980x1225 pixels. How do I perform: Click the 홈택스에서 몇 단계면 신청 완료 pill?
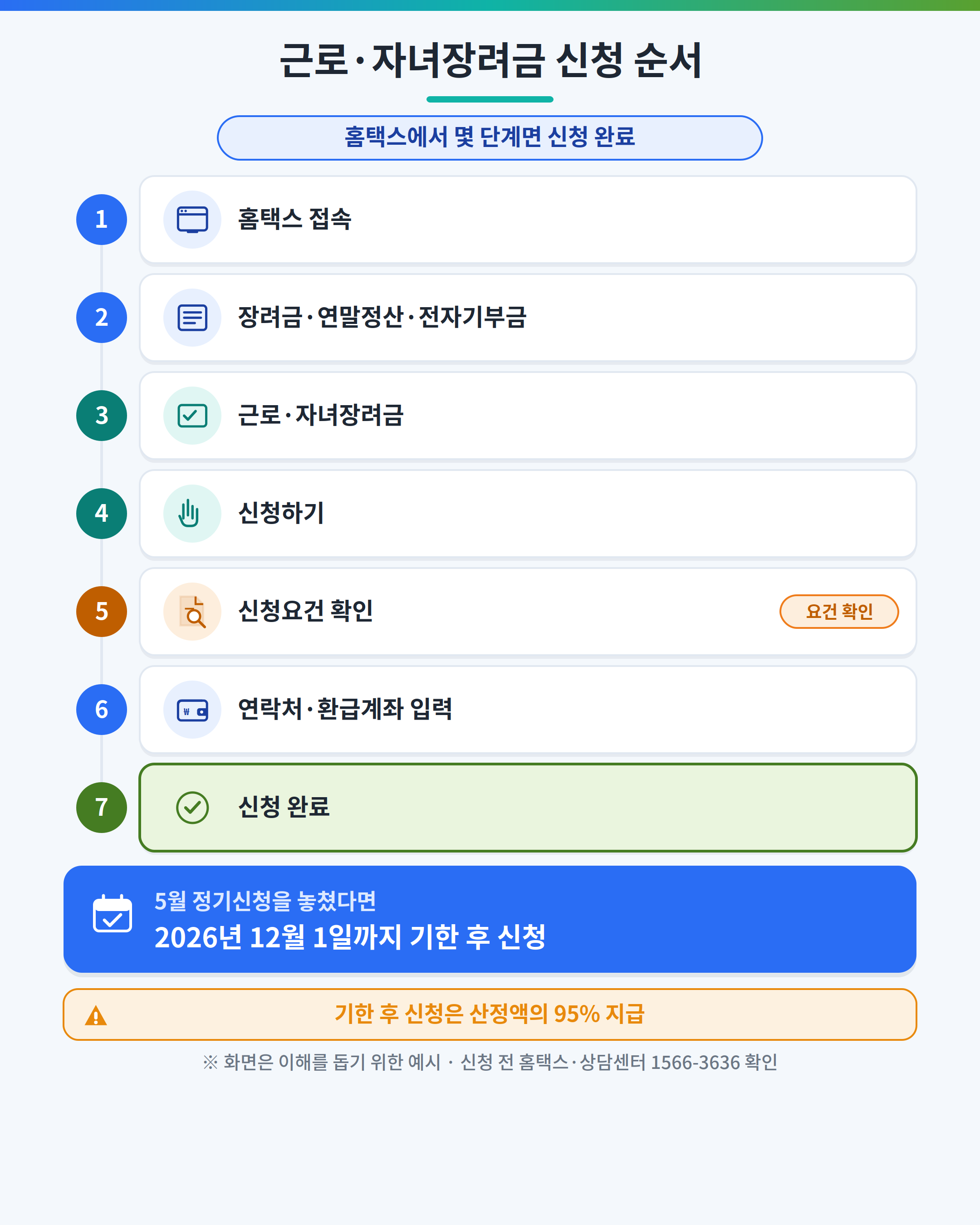[490, 137]
